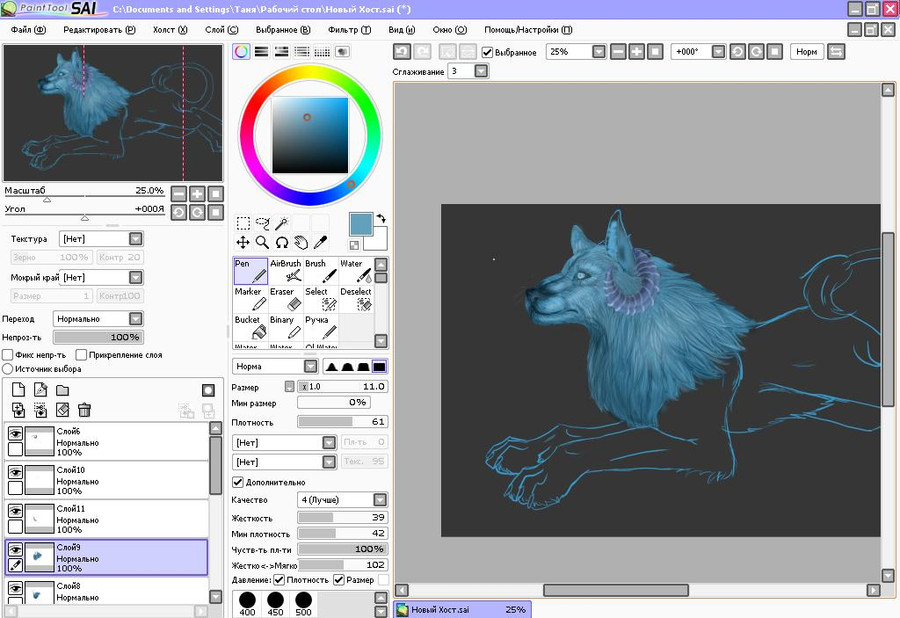Open the Файл menu
Viewport: 900px width, 618px height.
pyautogui.click(x=28, y=30)
